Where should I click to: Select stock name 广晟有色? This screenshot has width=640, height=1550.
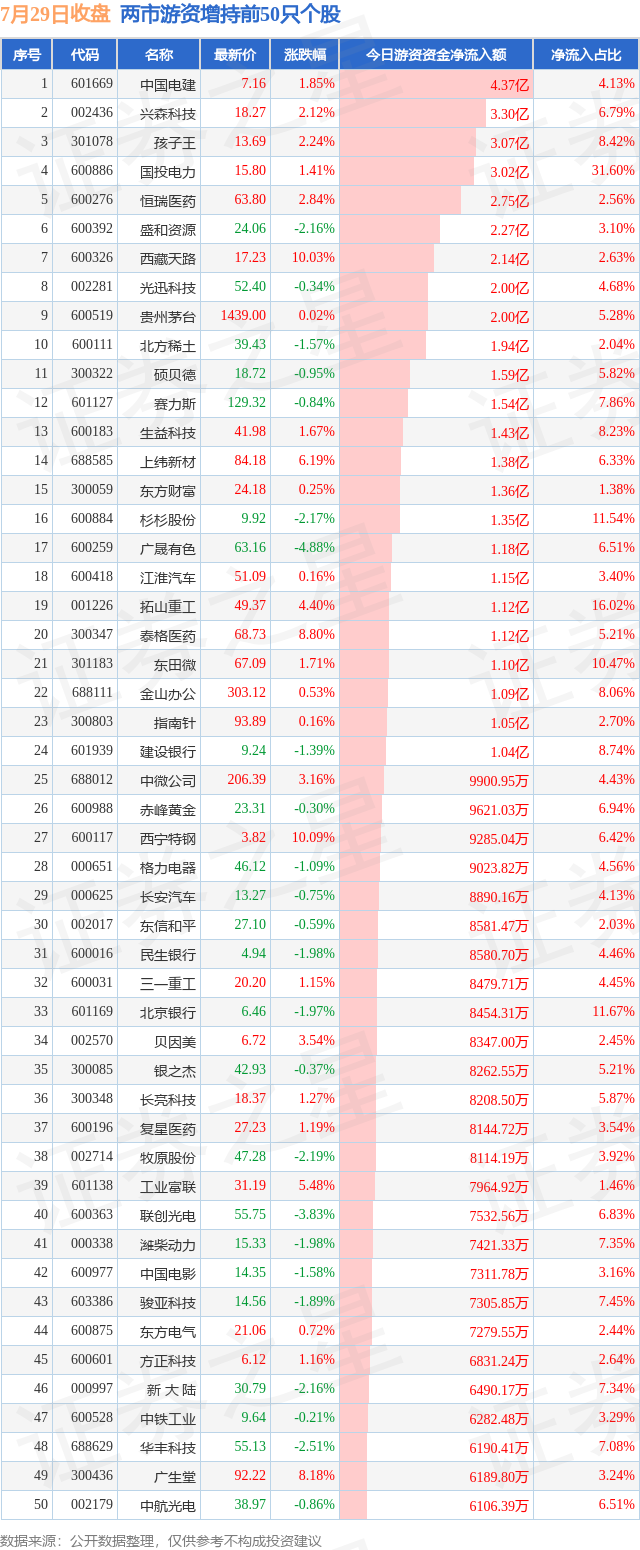[168, 549]
